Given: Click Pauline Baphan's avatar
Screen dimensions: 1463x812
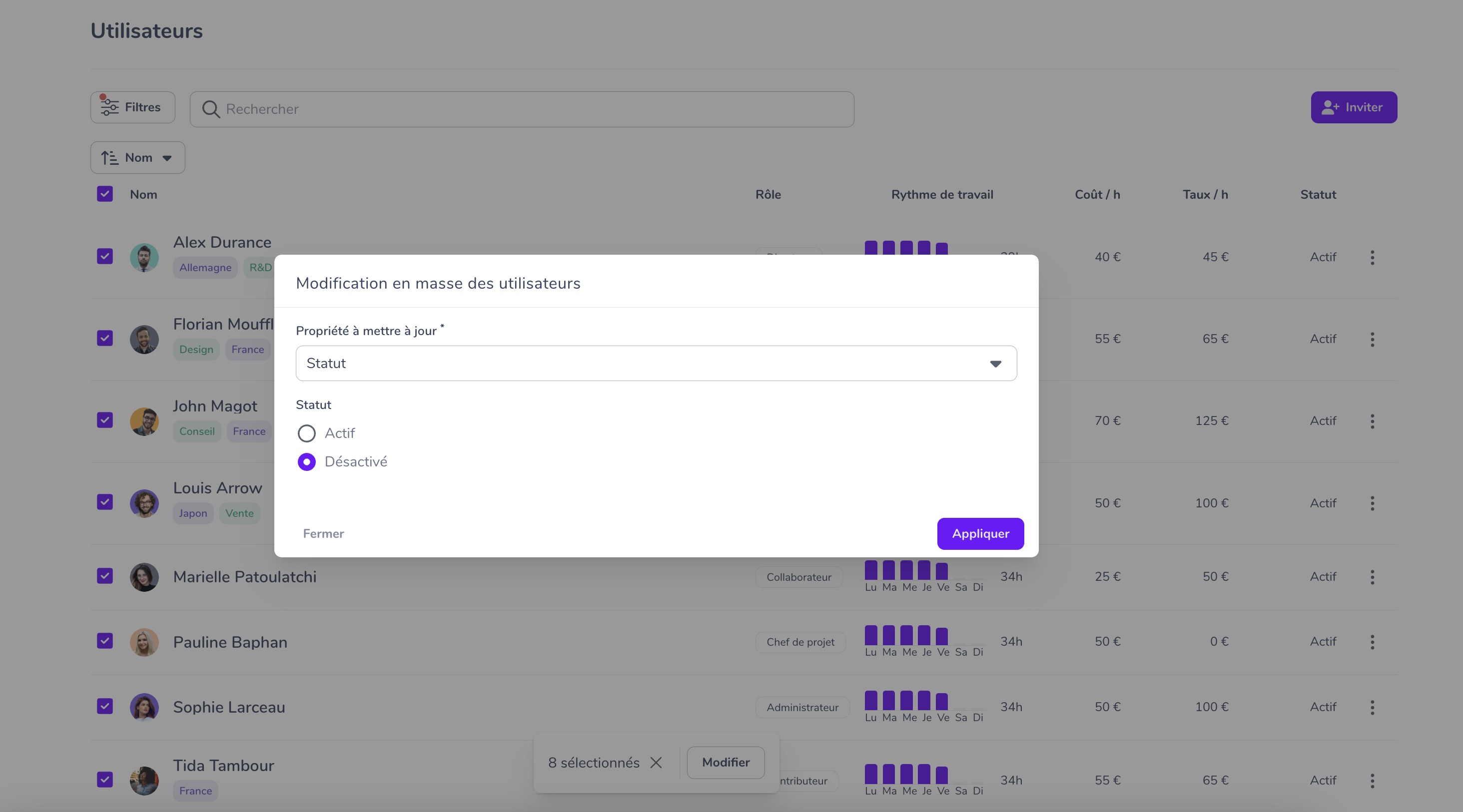Looking at the screenshot, I should pyautogui.click(x=144, y=642).
